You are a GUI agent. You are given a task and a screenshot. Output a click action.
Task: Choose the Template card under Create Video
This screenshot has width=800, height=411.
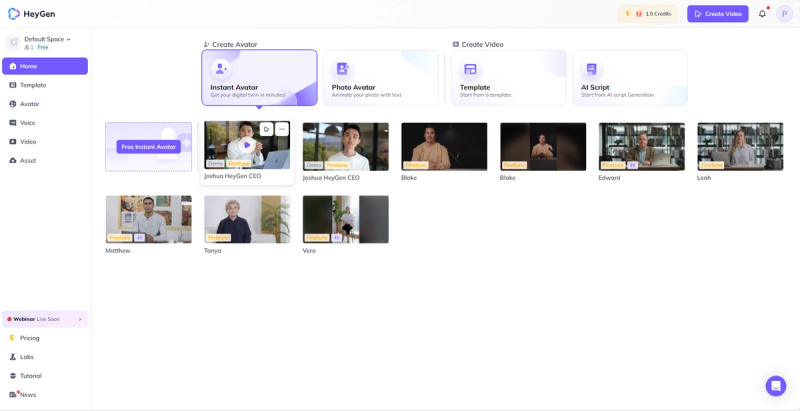[509, 78]
